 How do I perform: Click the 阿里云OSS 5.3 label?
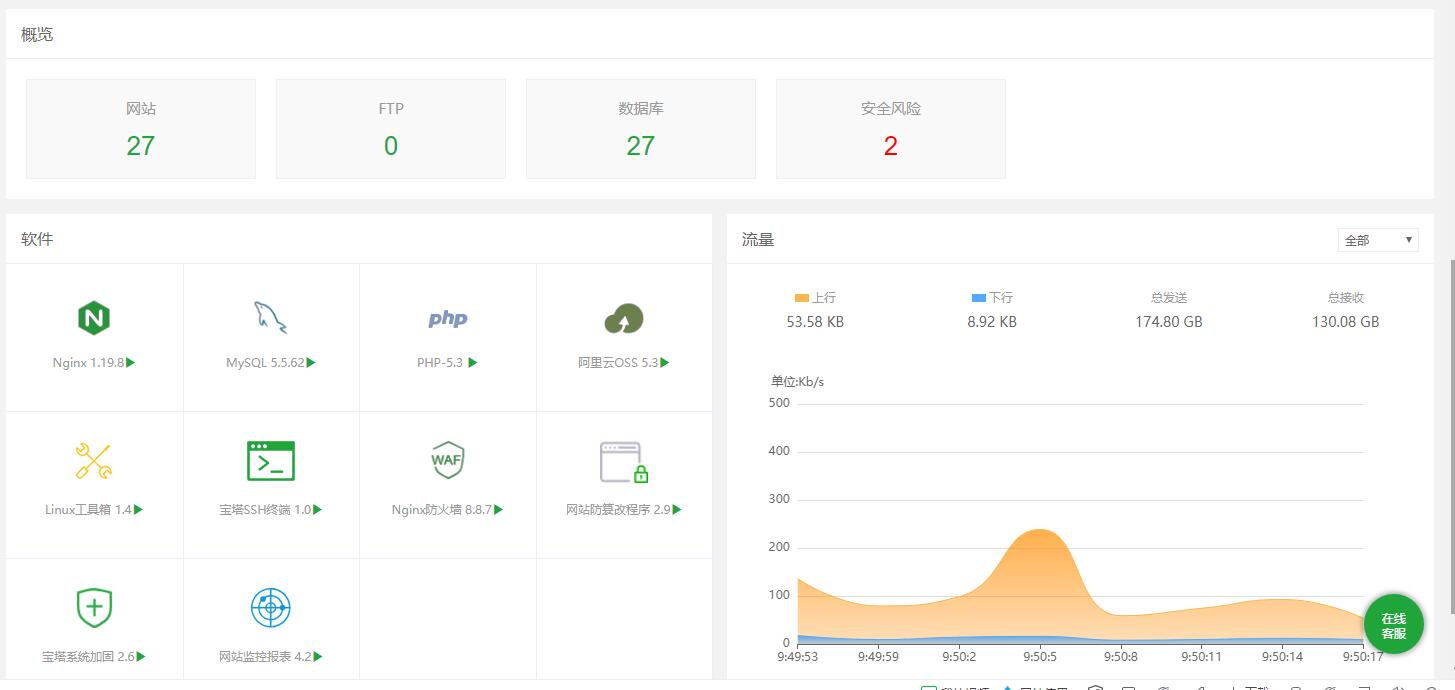618,363
